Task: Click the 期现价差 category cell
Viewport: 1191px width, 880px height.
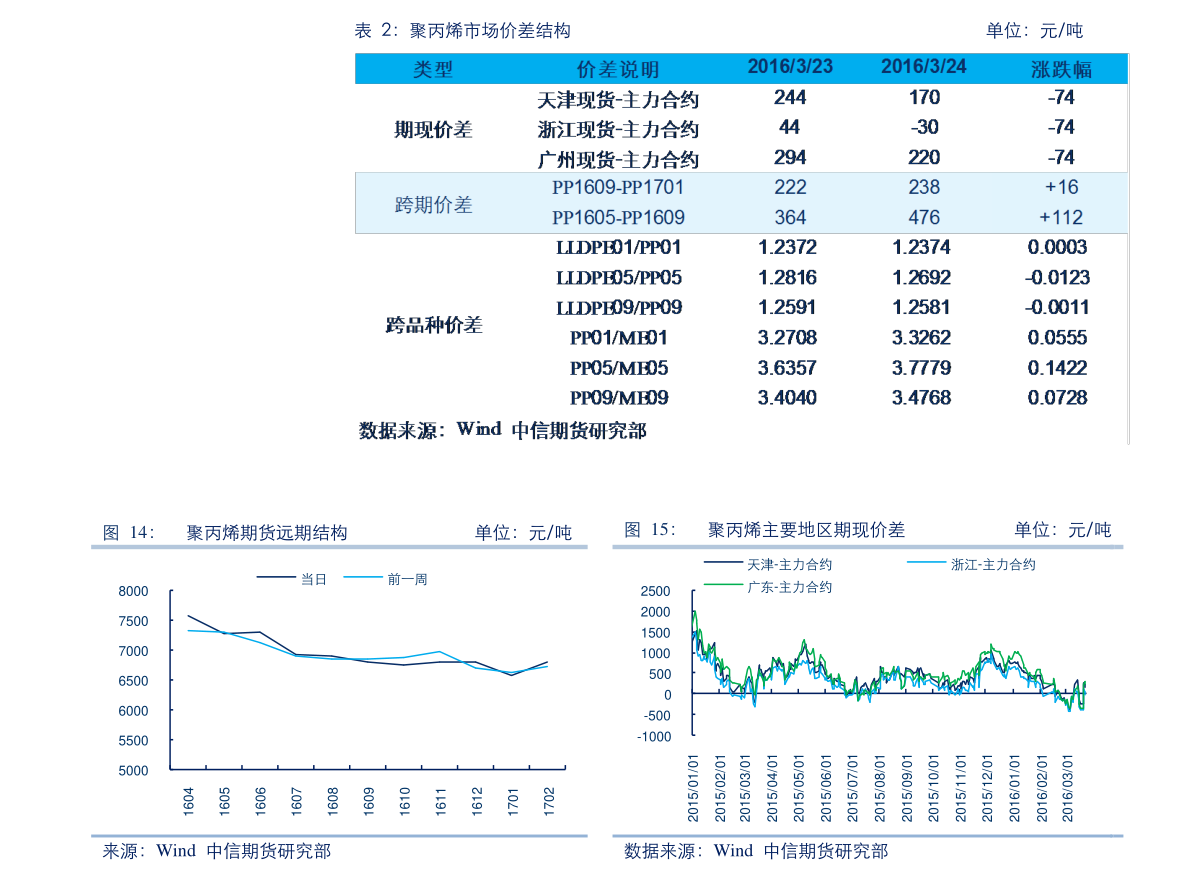Action: tap(433, 129)
